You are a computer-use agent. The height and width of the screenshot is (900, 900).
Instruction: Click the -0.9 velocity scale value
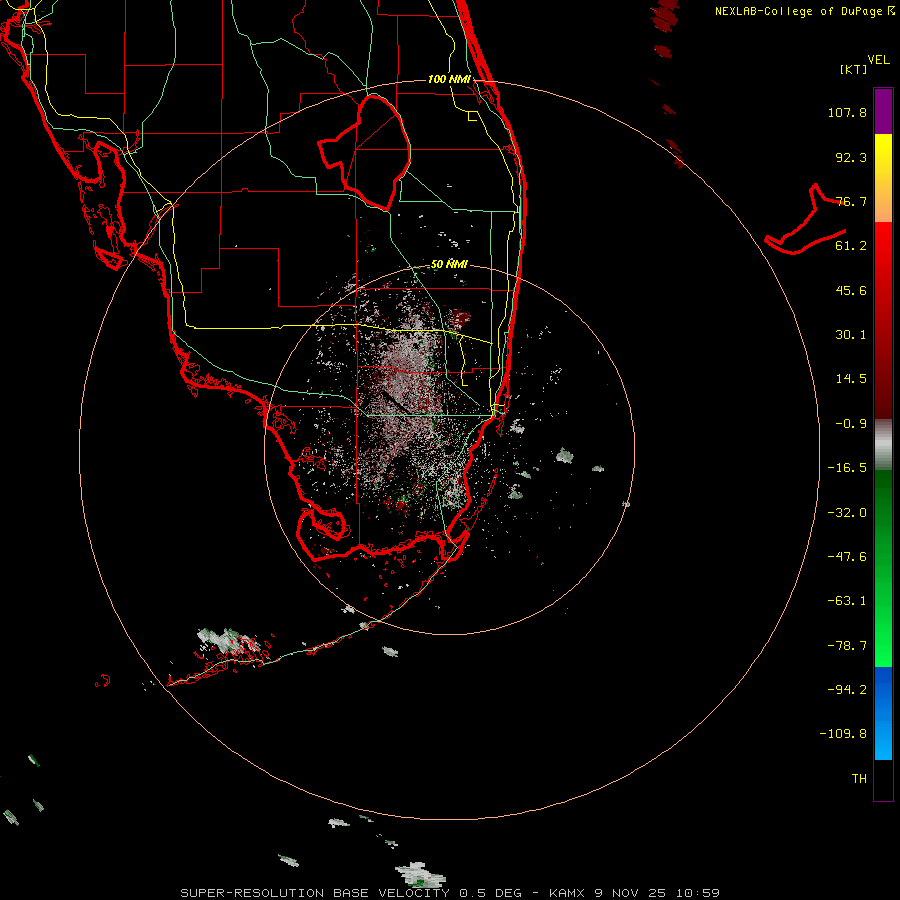[x=851, y=424]
